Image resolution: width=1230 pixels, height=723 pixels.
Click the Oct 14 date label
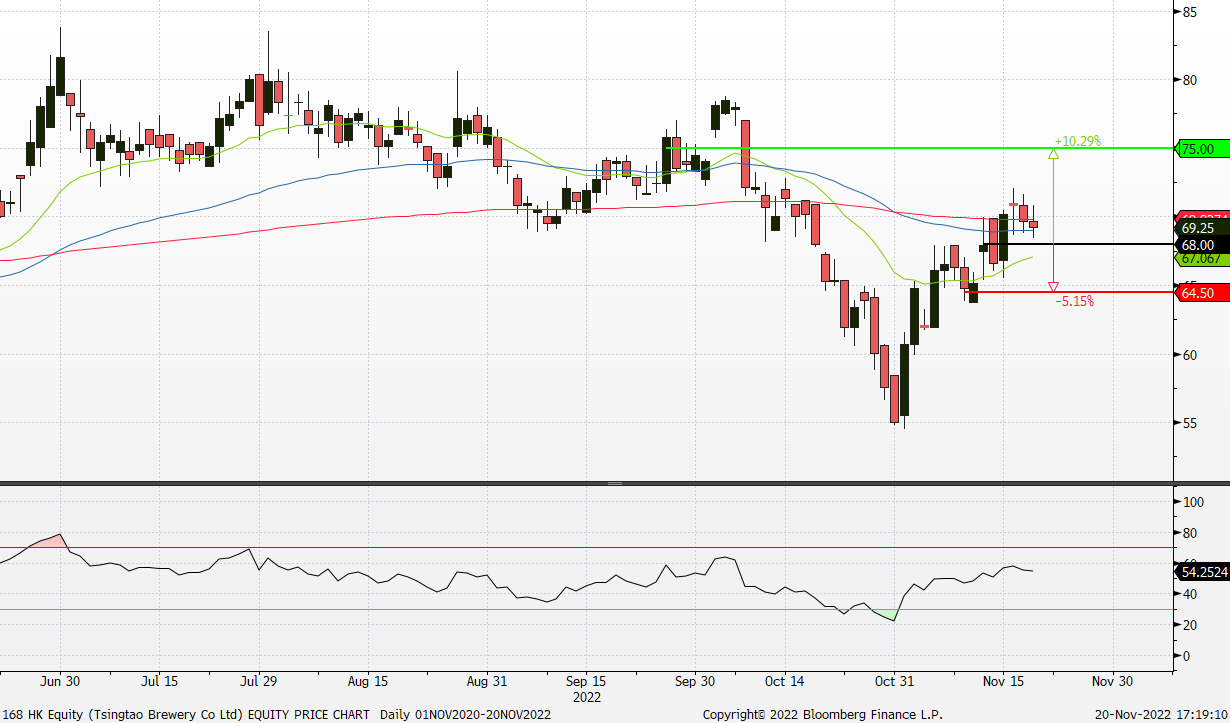[784, 682]
